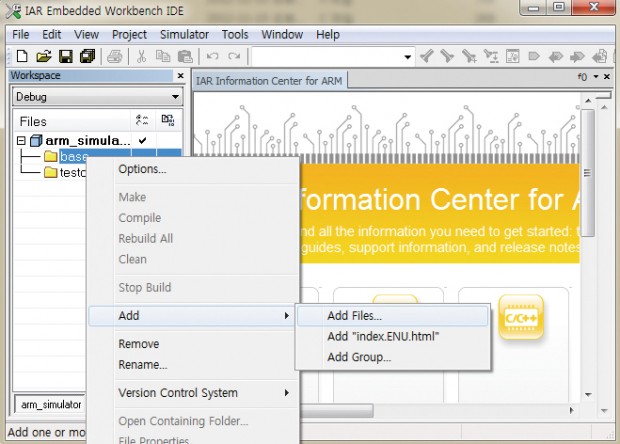This screenshot has height=444, width=620.
Task: Select the arm_simula project node
Action: 88,141
